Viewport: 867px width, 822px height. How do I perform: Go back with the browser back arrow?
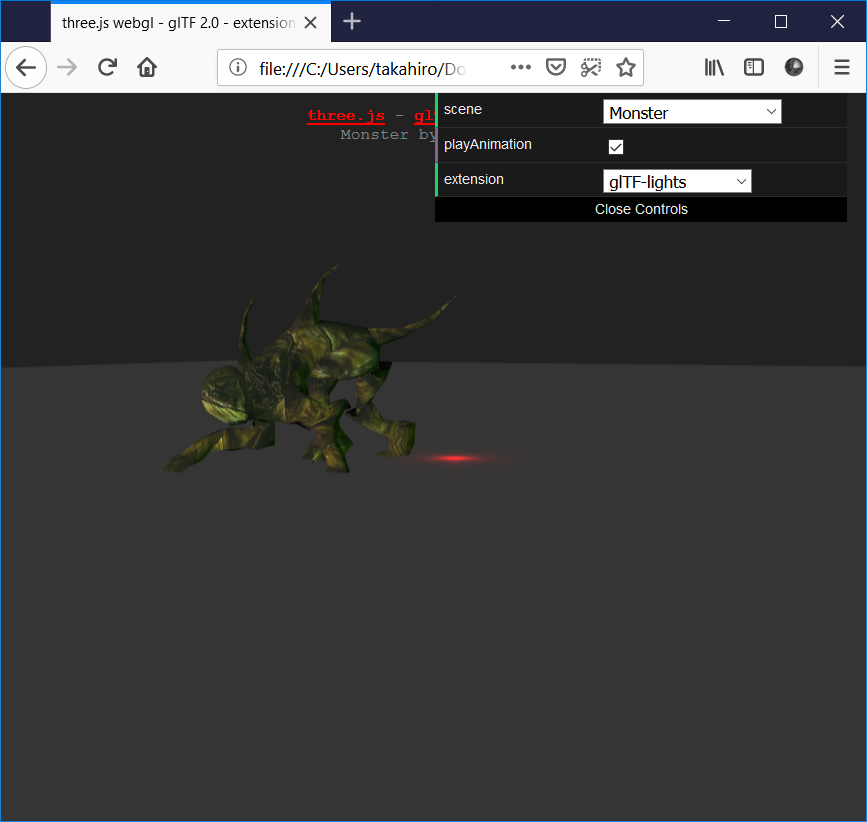tap(26, 68)
